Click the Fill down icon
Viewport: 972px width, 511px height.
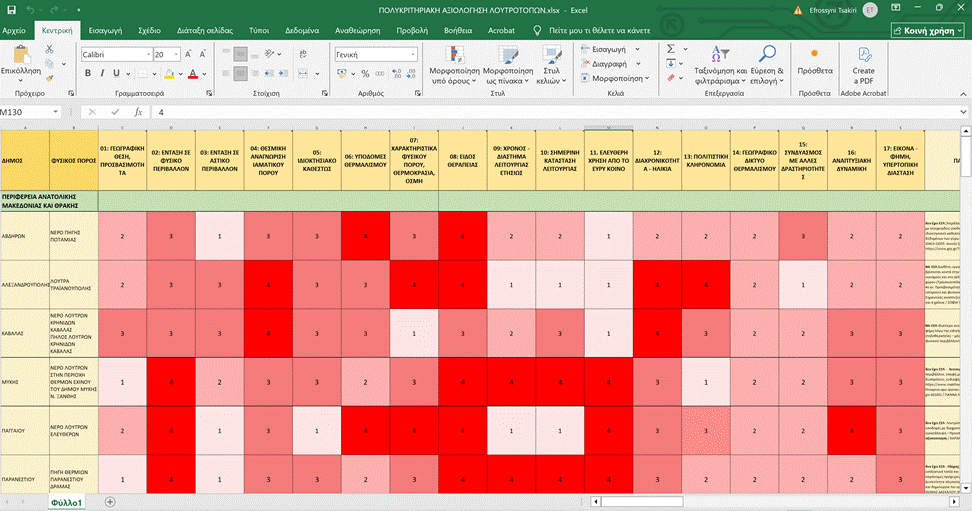pyautogui.click(x=671, y=63)
